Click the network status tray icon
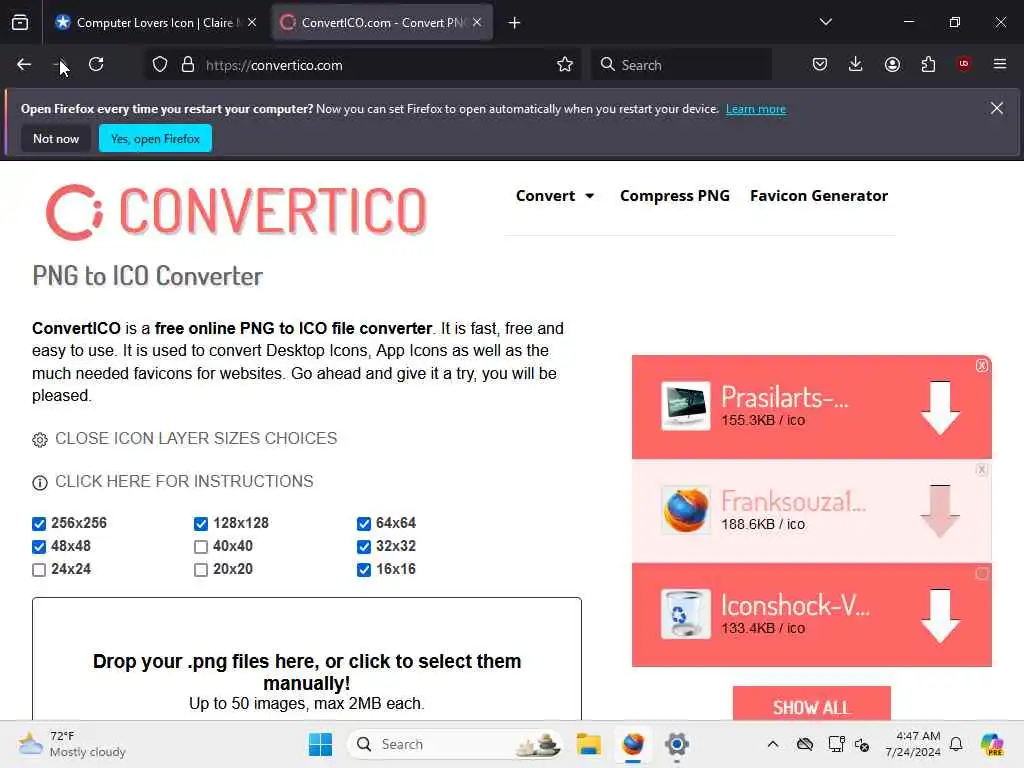This screenshot has height=768, width=1024. 837,744
